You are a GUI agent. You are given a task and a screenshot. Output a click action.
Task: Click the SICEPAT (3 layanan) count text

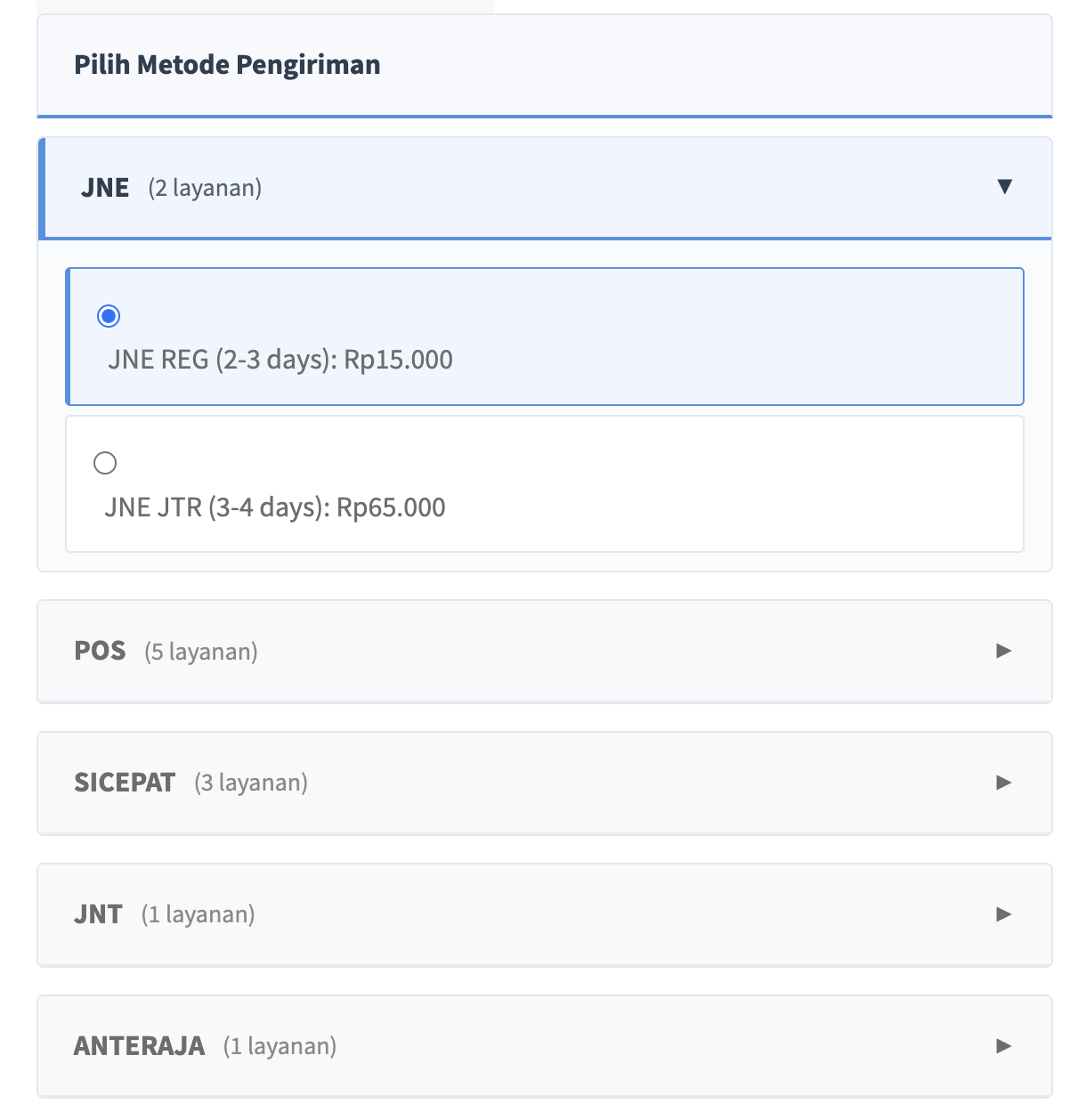click(251, 783)
